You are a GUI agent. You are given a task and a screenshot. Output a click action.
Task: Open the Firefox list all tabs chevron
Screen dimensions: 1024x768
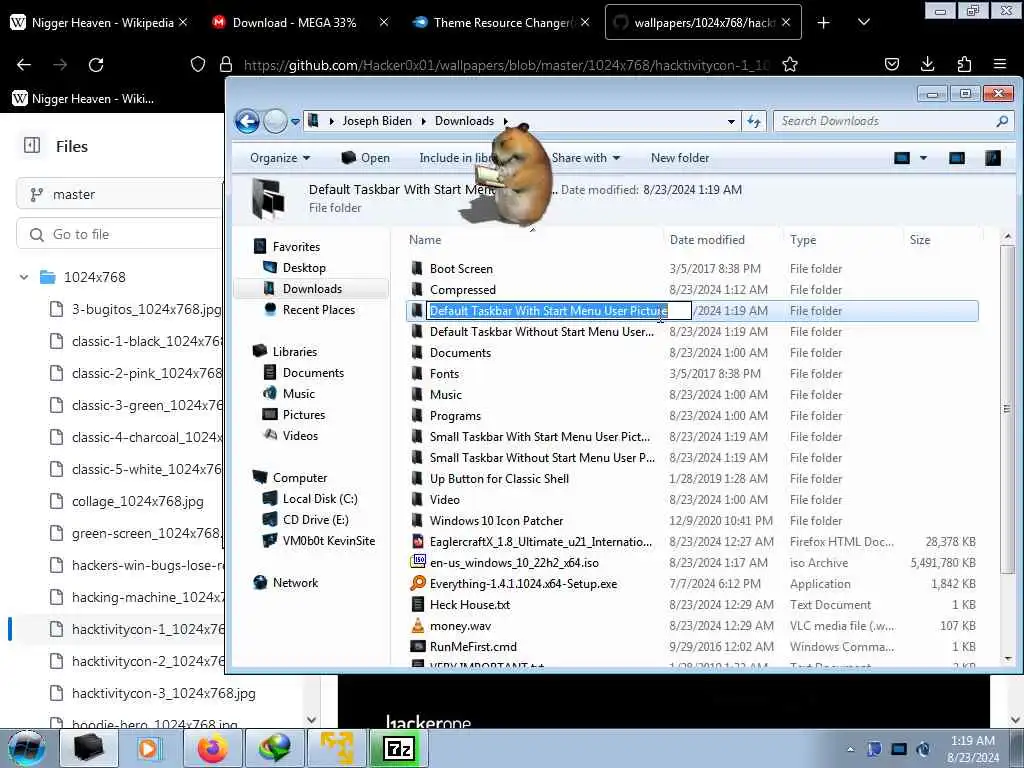(863, 23)
